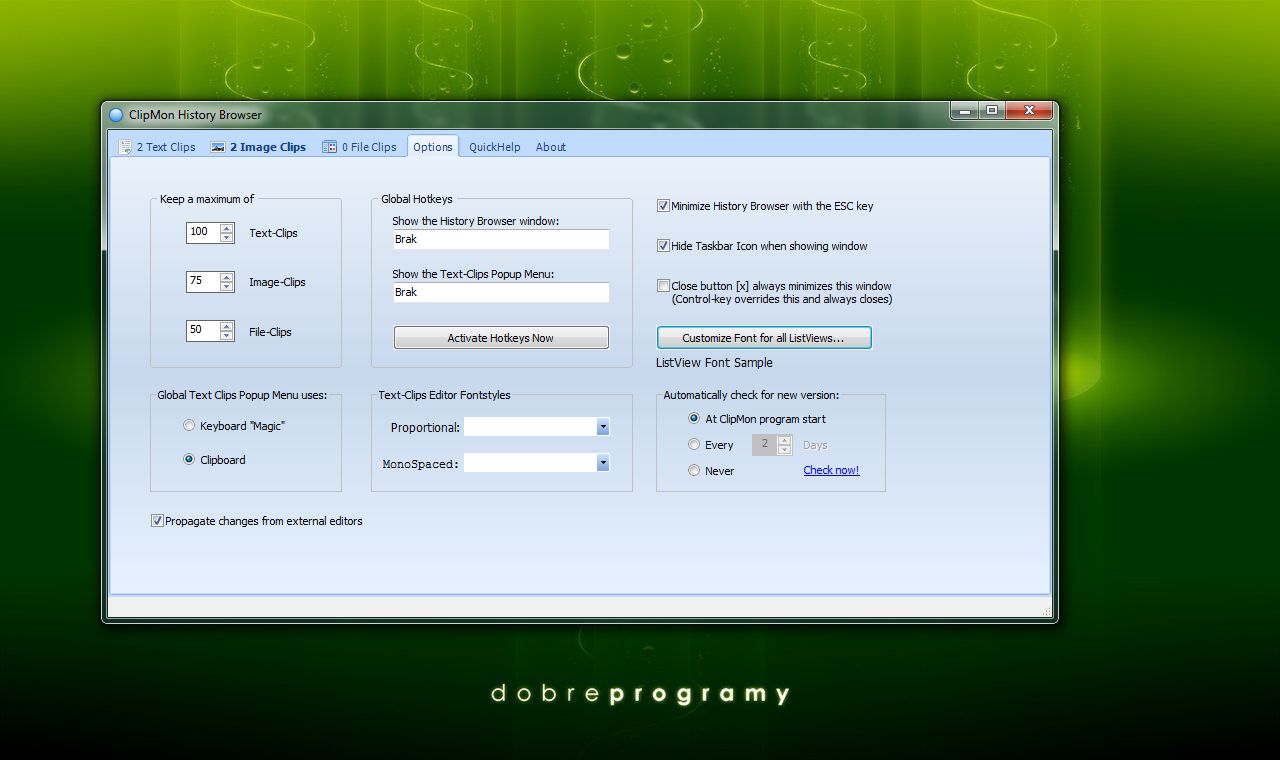This screenshot has width=1280, height=760.
Task: Toggle Minimize History Browser with ESC key
Action: (663, 206)
